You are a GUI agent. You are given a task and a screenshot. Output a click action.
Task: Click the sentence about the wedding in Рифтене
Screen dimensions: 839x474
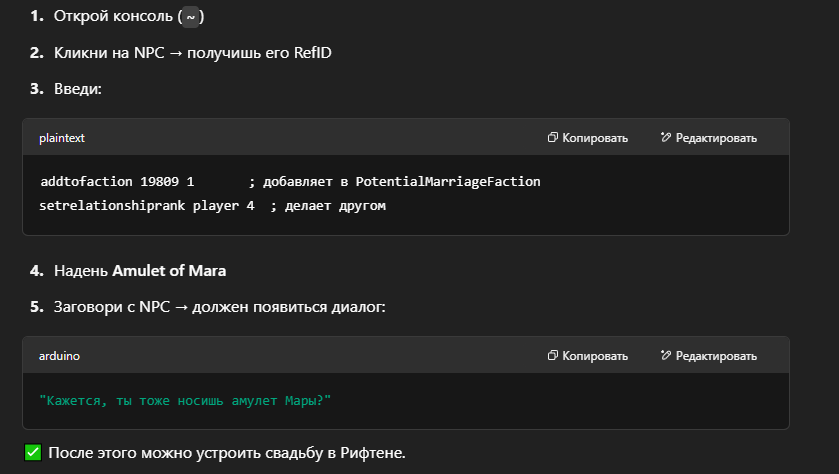click(227, 453)
